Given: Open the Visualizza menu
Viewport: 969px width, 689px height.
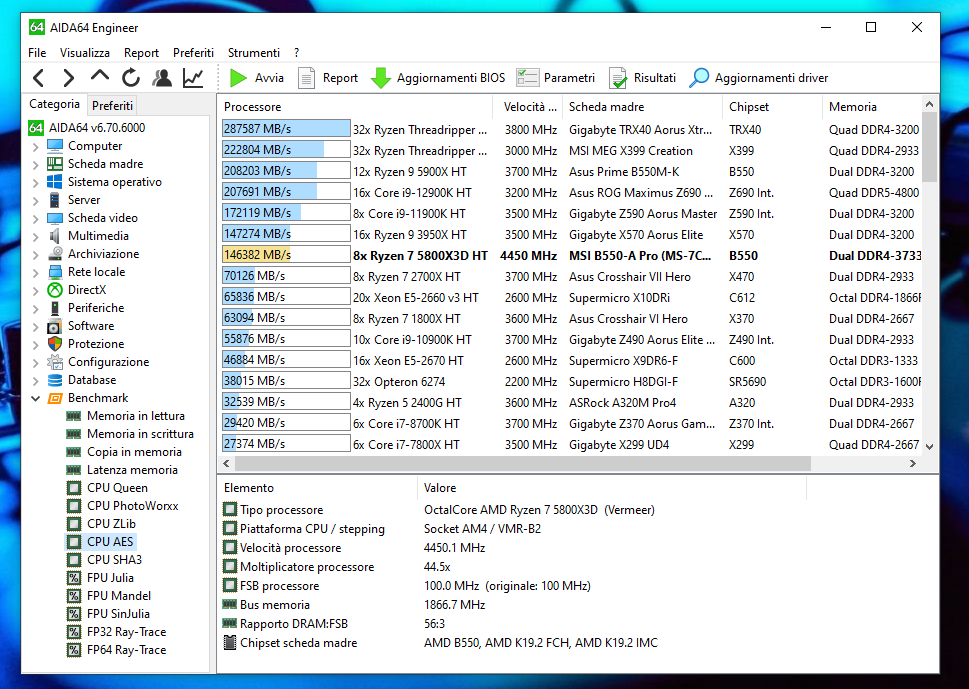Looking at the screenshot, I should (85, 53).
